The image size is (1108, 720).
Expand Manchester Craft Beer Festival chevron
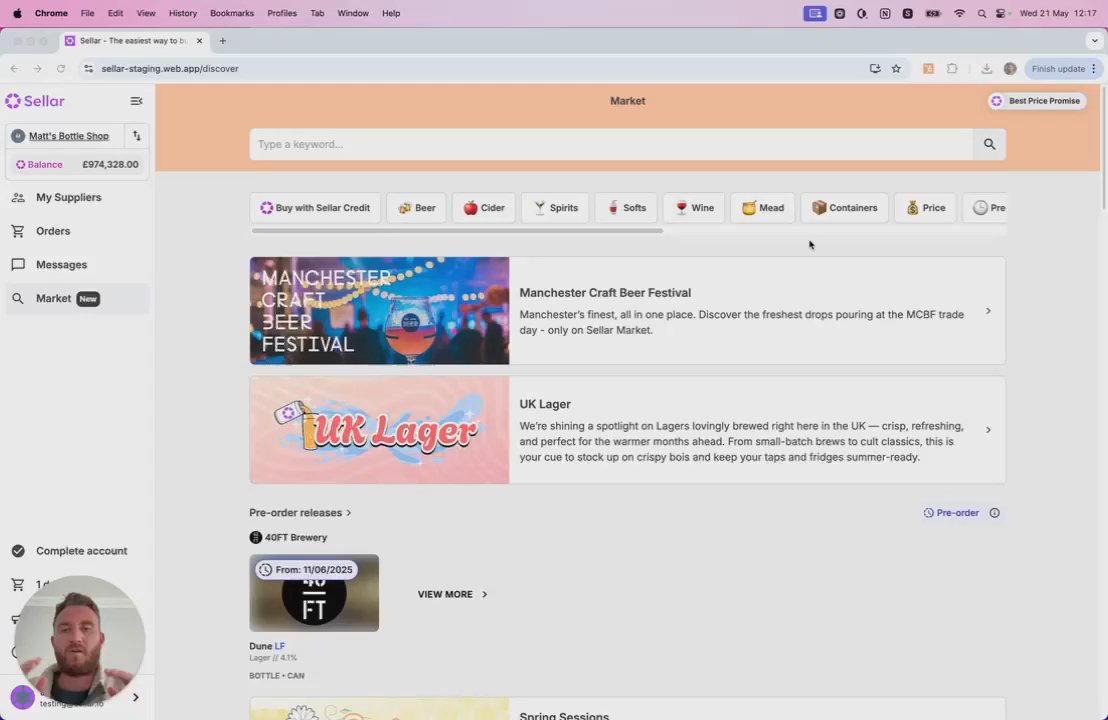coord(988,311)
